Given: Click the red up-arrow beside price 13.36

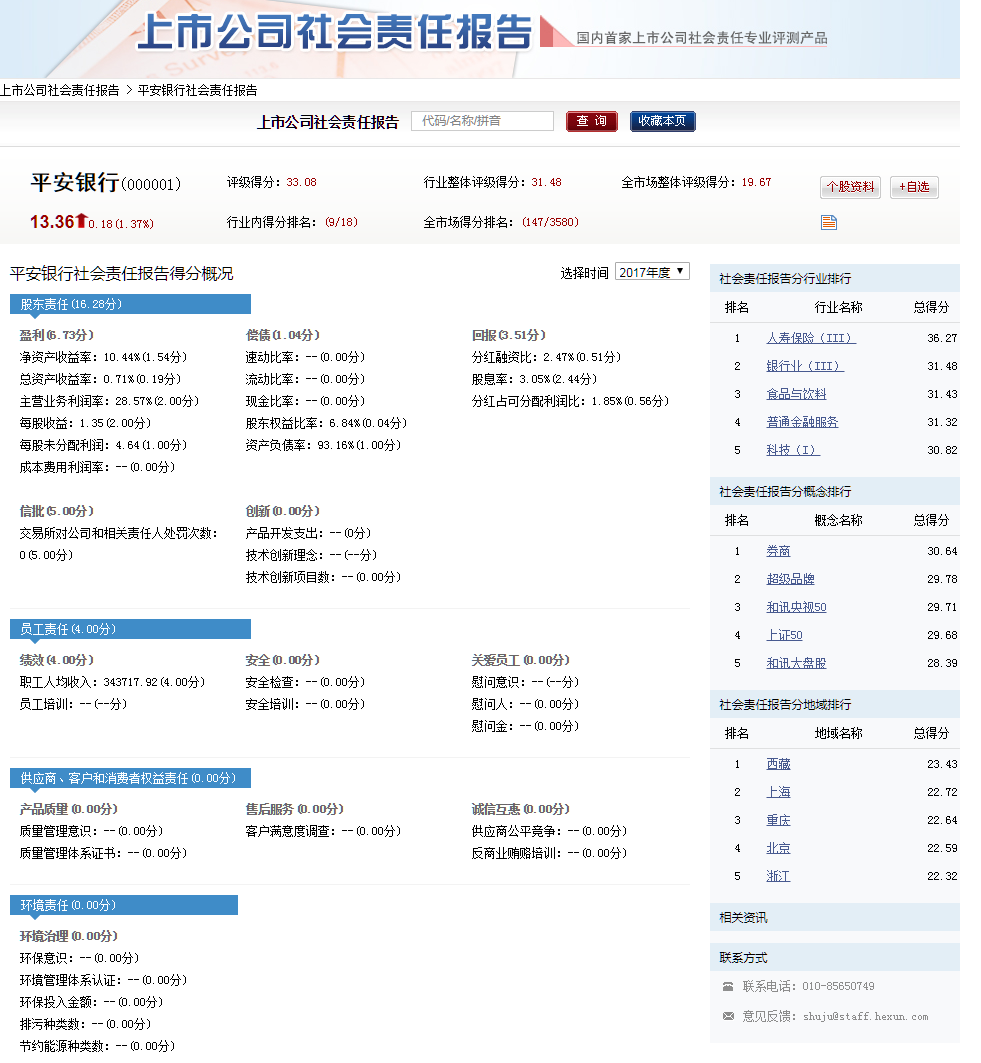Looking at the screenshot, I should click(x=81, y=220).
